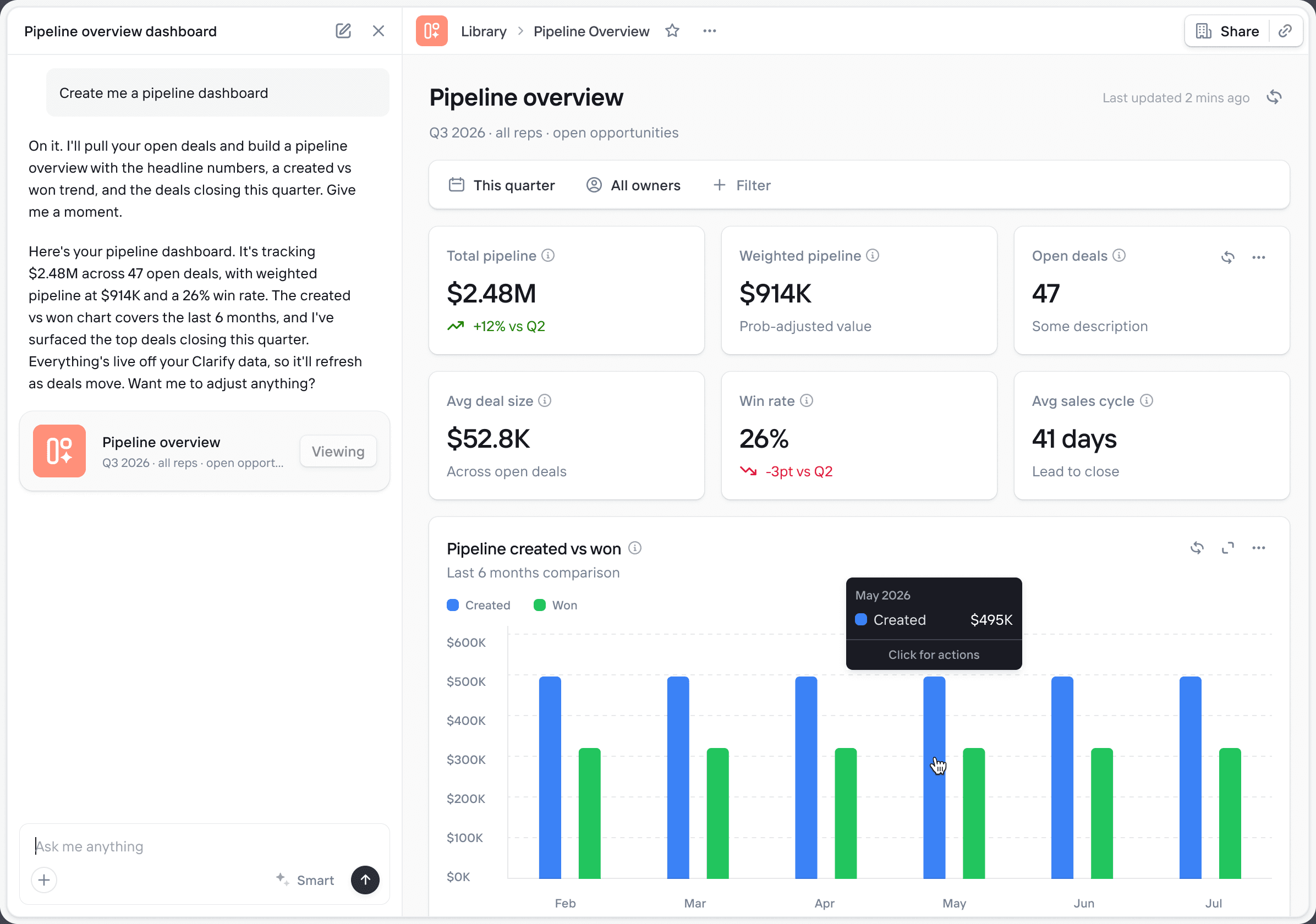Viewport: 1316px width, 924px height.
Task: Click the $914K weighted pipeline value
Action: 775,294
